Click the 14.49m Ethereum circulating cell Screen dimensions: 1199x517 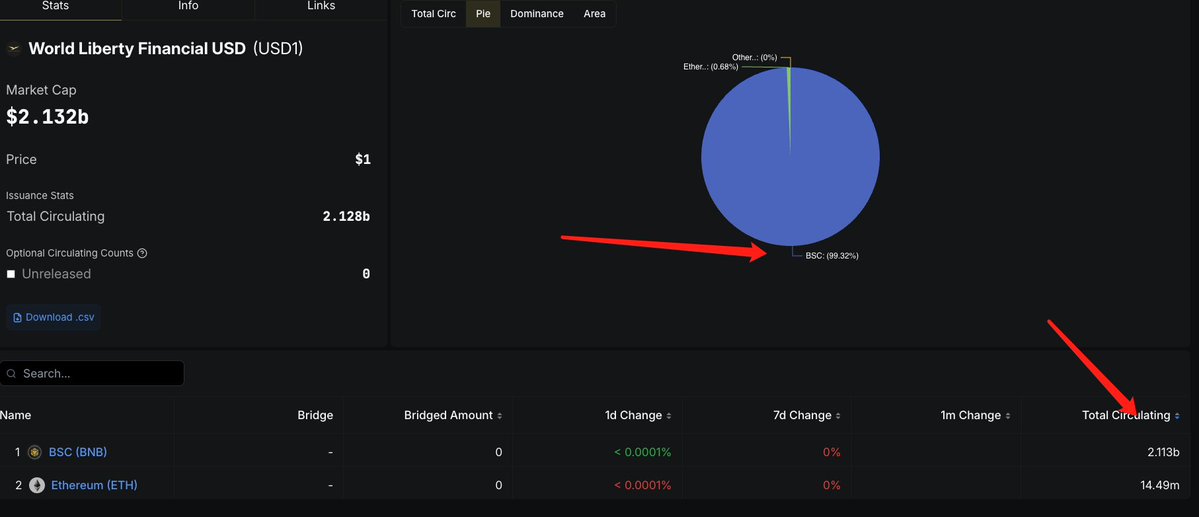click(1159, 485)
